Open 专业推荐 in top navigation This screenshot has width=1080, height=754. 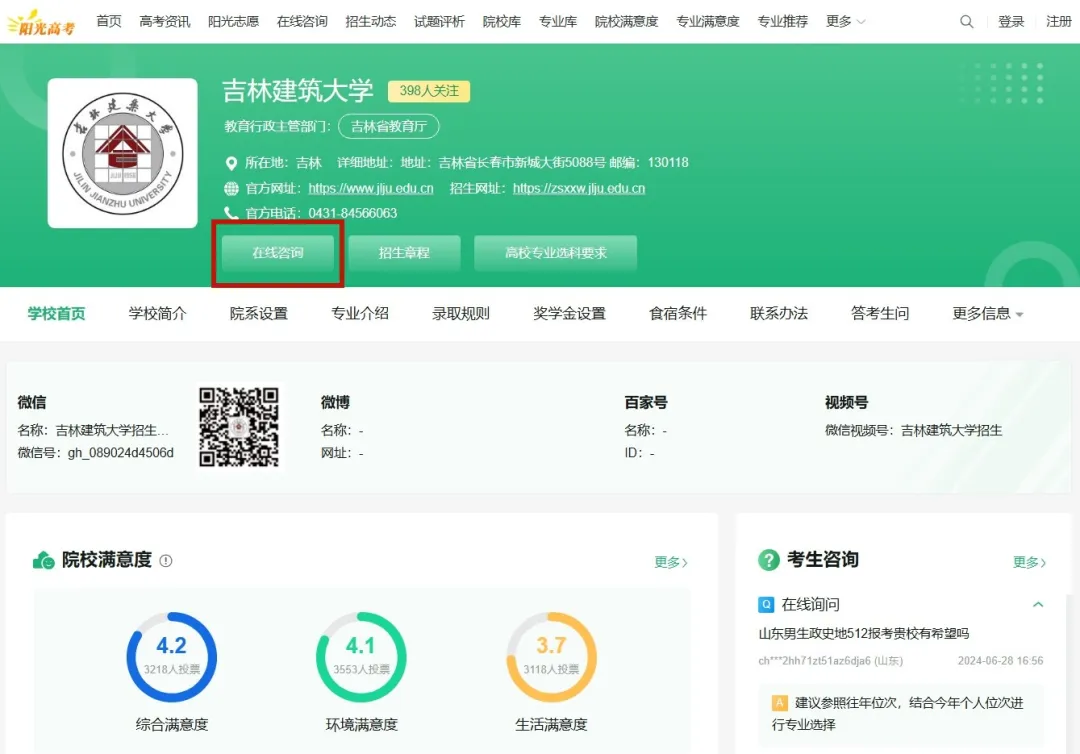click(x=782, y=21)
